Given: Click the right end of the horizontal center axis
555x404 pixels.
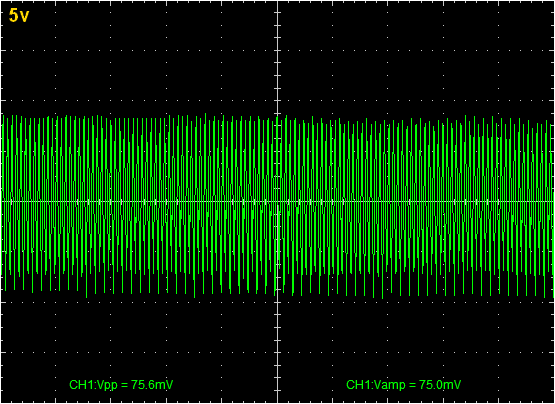Looking at the screenshot, I should 553,201.
